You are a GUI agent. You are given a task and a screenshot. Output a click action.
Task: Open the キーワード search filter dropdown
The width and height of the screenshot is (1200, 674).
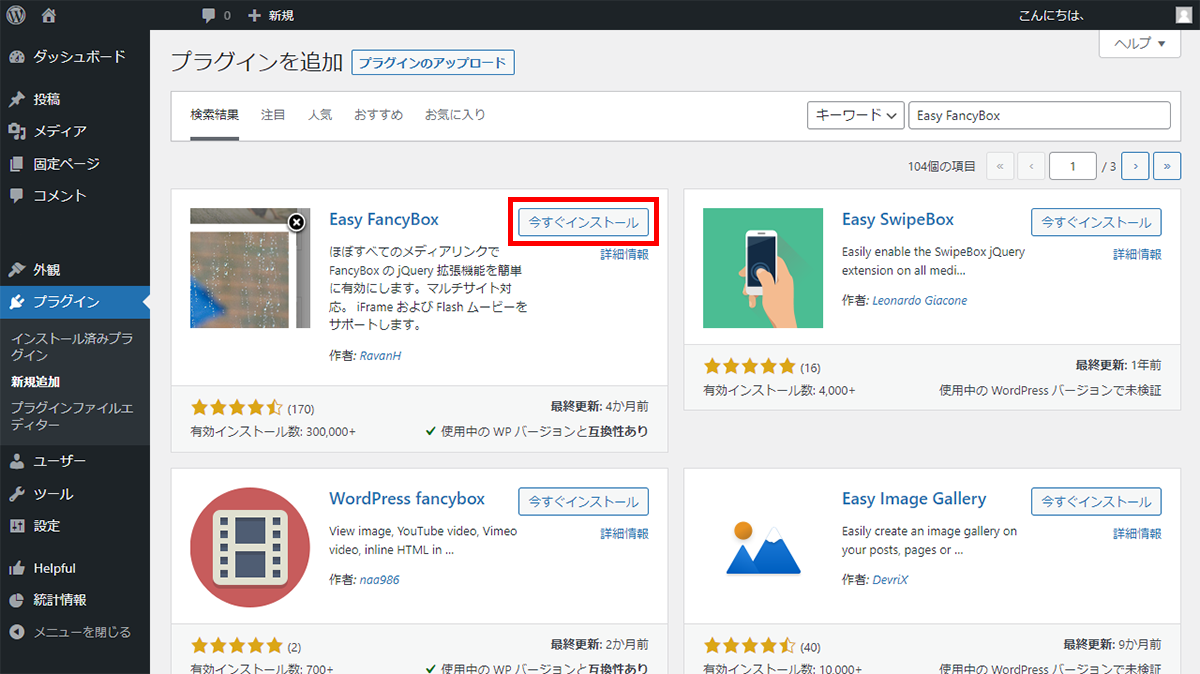(x=855, y=115)
